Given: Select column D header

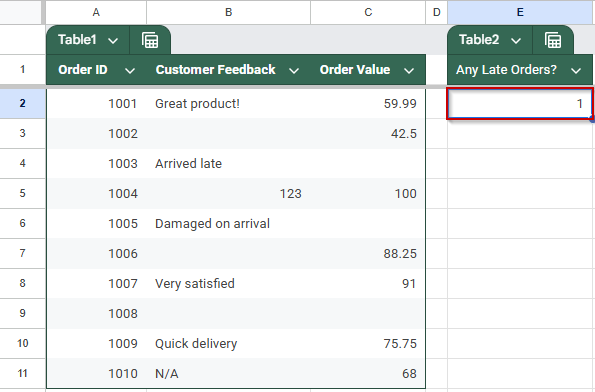Looking at the screenshot, I should click(x=437, y=12).
